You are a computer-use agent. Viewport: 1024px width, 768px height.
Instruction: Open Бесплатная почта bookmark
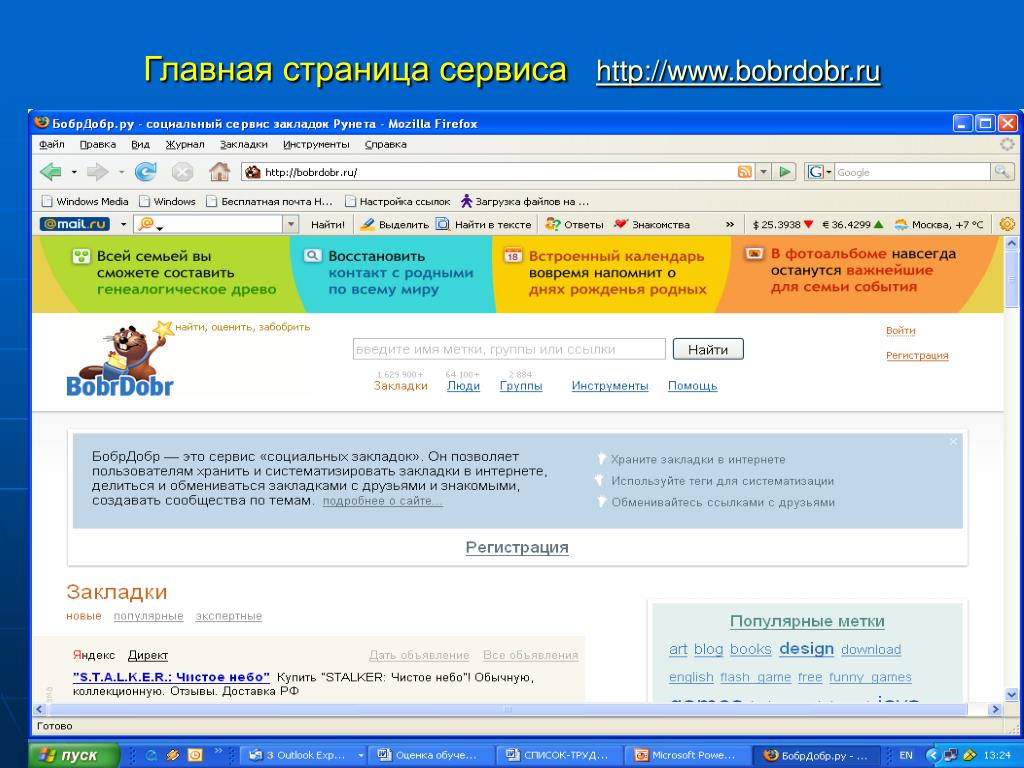point(269,201)
